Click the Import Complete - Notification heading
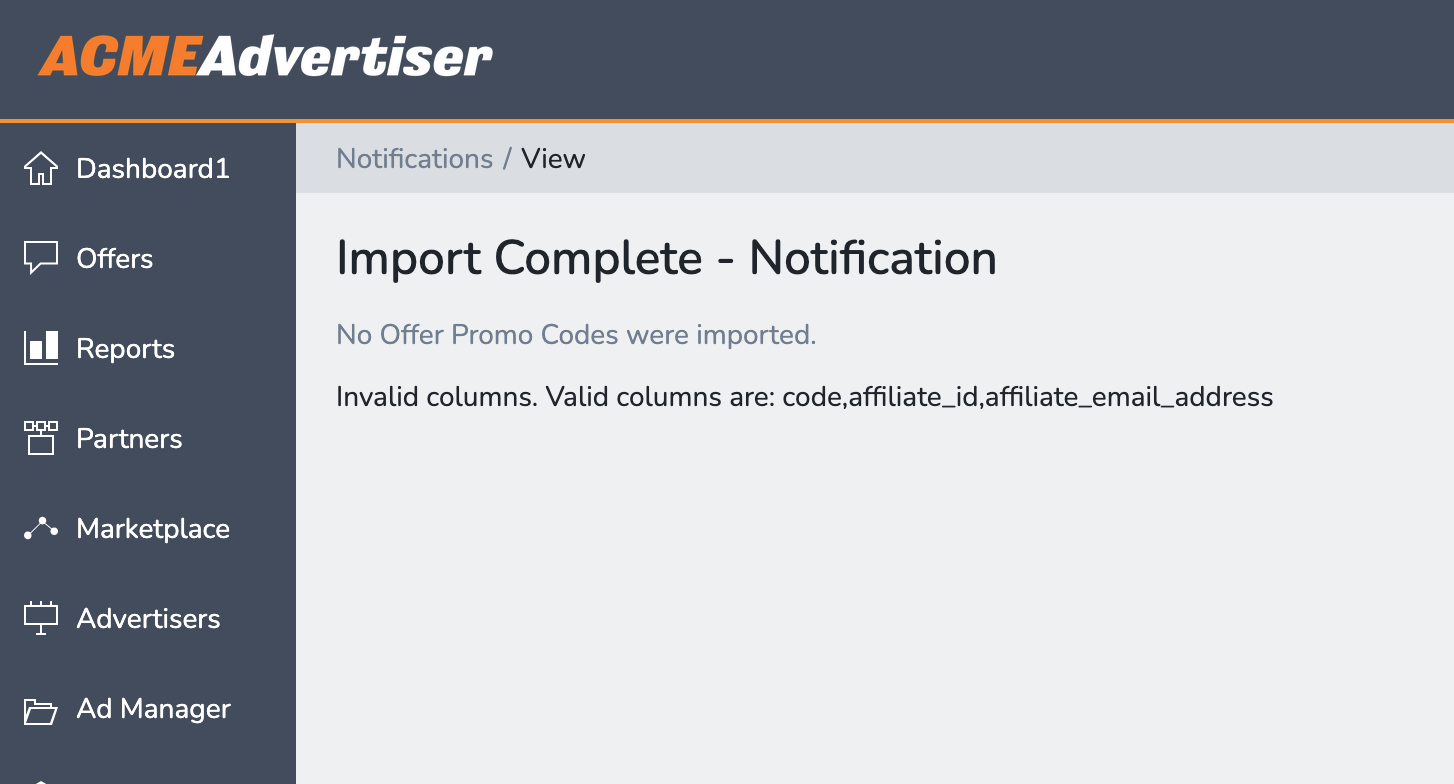The width and height of the screenshot is (1454, 784). click(666, 258)
